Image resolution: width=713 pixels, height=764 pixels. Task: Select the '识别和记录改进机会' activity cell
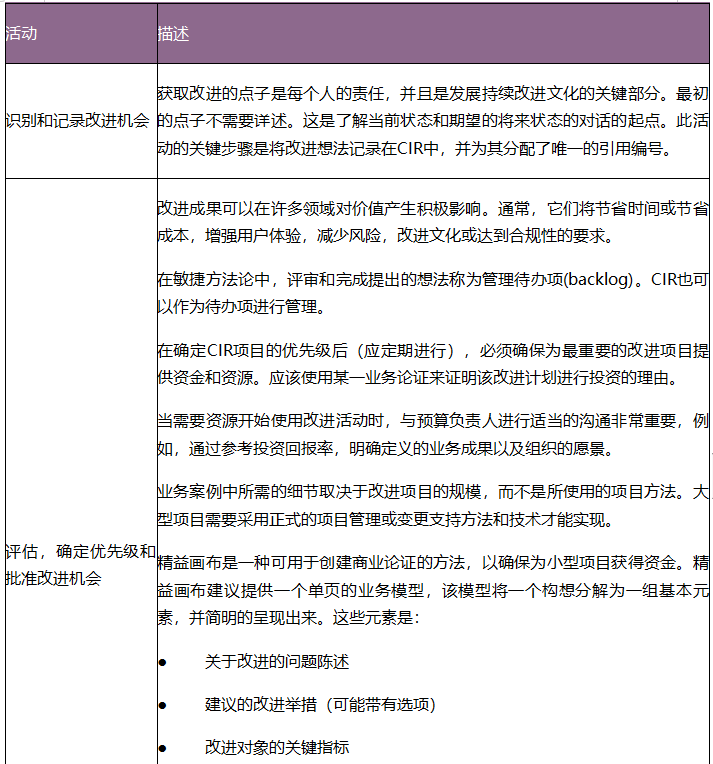tap(78, 121)
